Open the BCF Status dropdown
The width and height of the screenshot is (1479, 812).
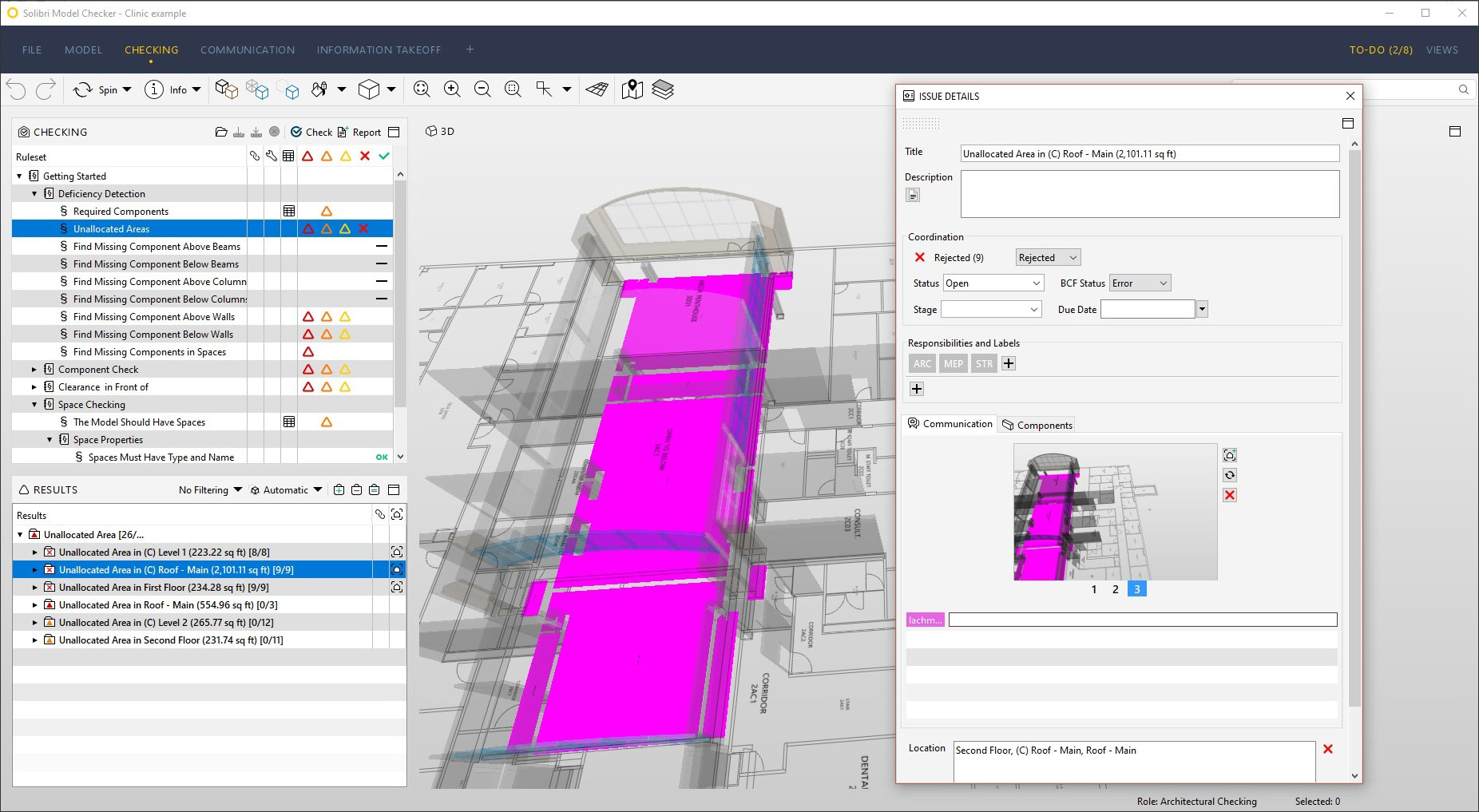pyautogui.click(x=1140, y=283)
